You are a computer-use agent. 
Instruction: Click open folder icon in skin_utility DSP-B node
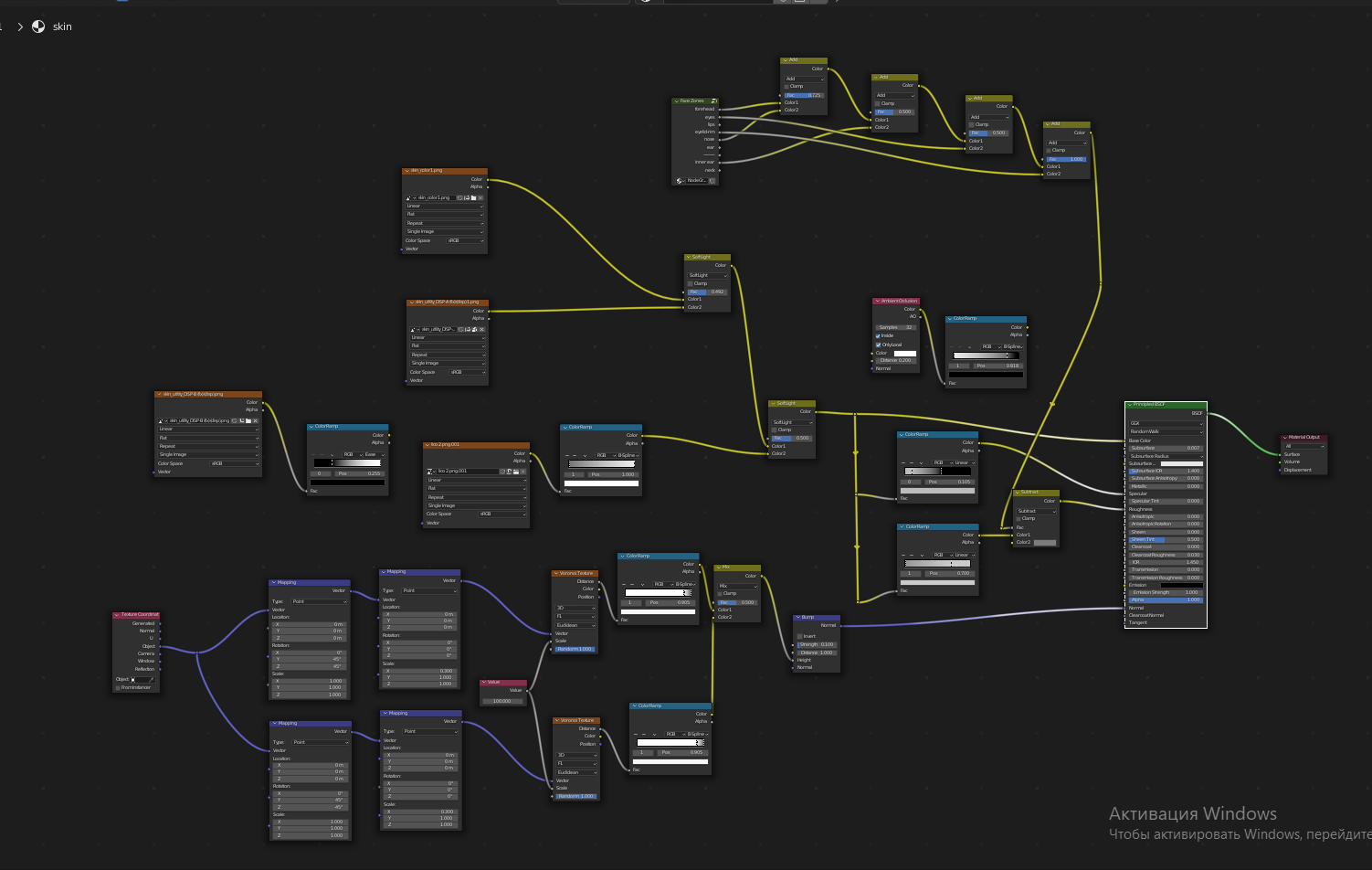pyautogui.click(x=248, y=420)
